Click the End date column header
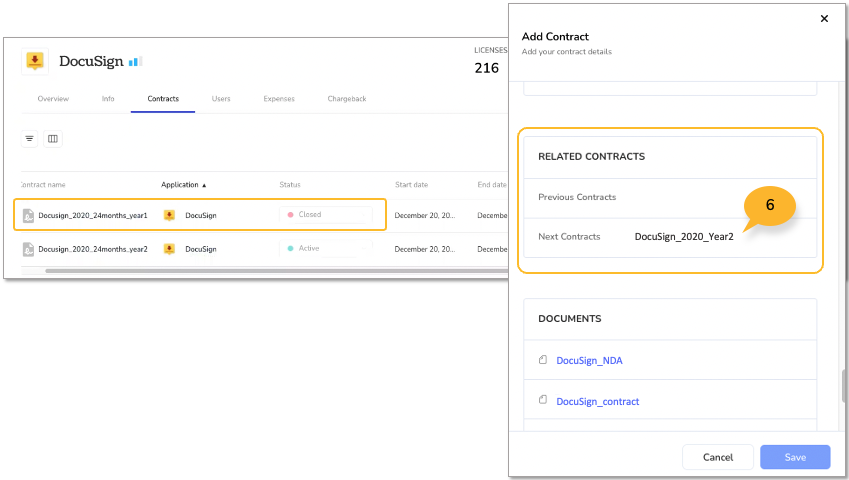The height and width of the screenshot is (480, 849). tap(492, 185)
